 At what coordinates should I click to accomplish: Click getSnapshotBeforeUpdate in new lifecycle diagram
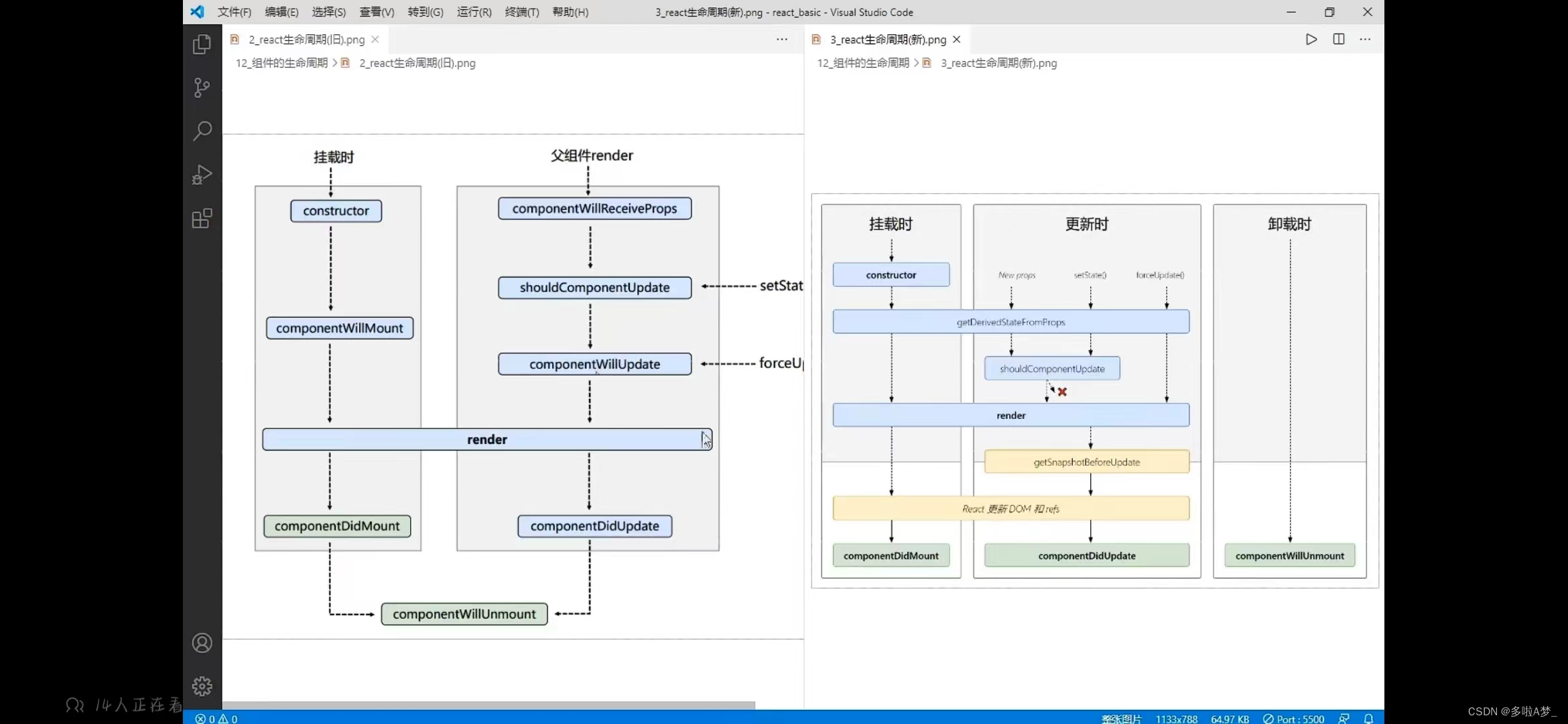click(1086, 462)
